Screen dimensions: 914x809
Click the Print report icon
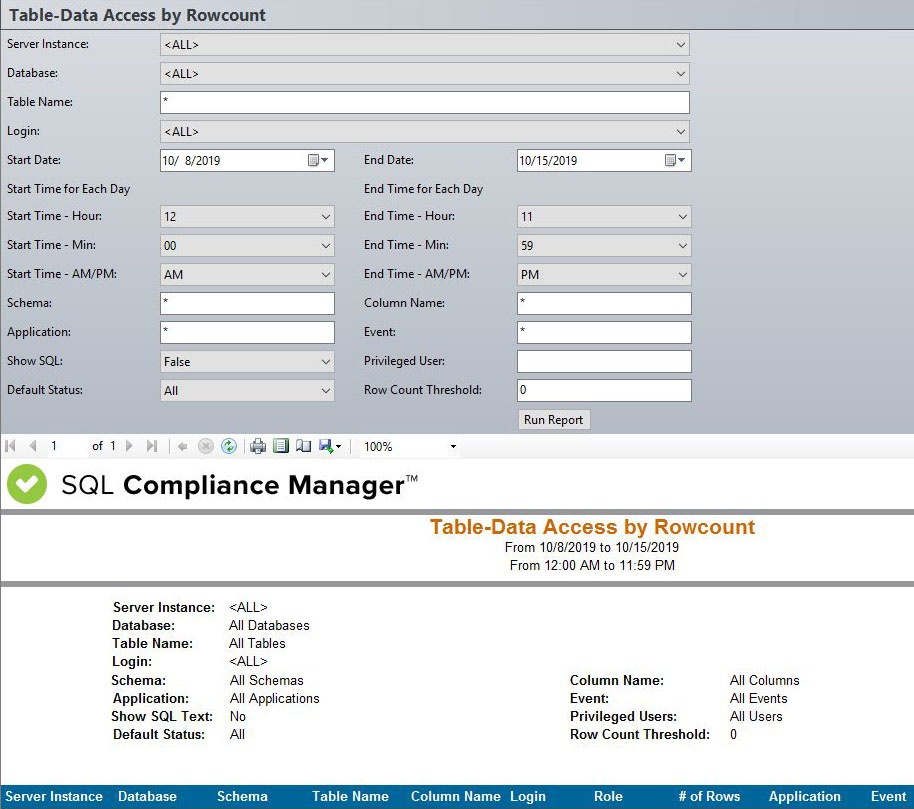pyautogui.click(x=258, y=446)
